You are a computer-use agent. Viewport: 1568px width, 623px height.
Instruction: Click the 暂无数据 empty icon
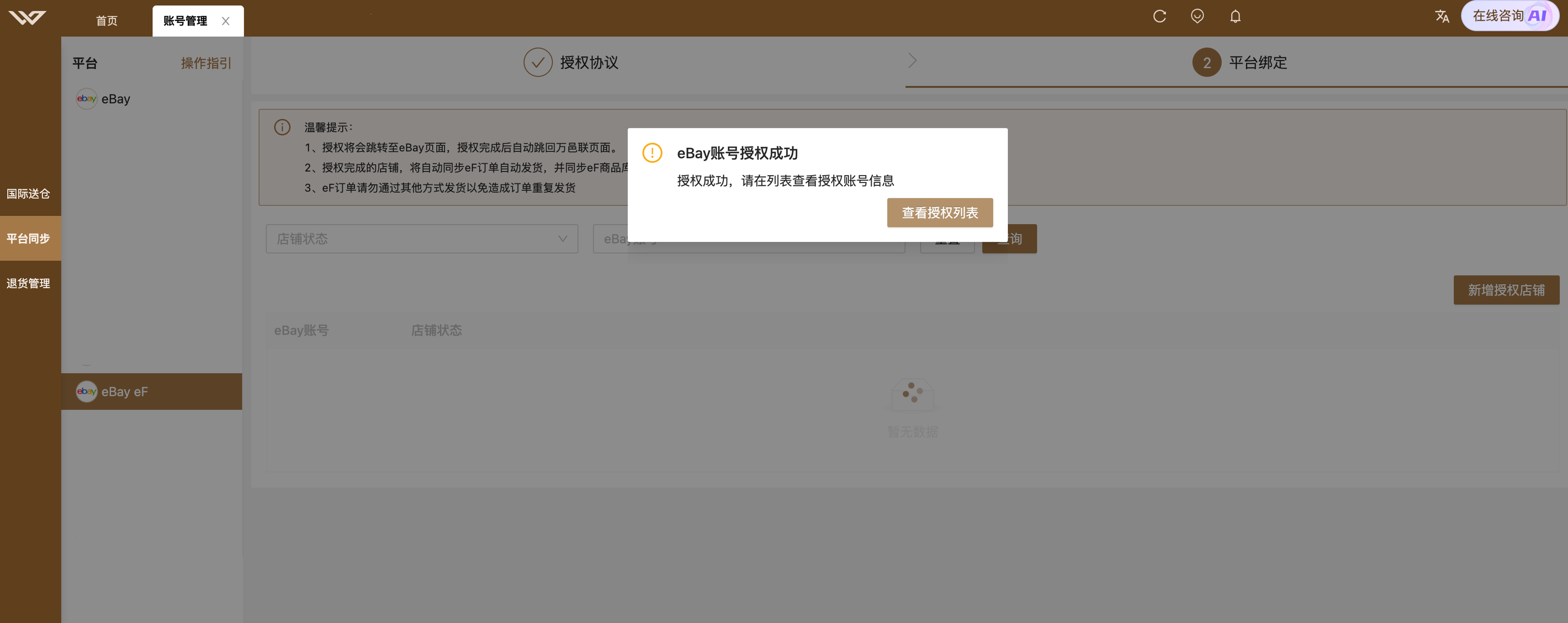pyautogui.click(x=912, y=395)
